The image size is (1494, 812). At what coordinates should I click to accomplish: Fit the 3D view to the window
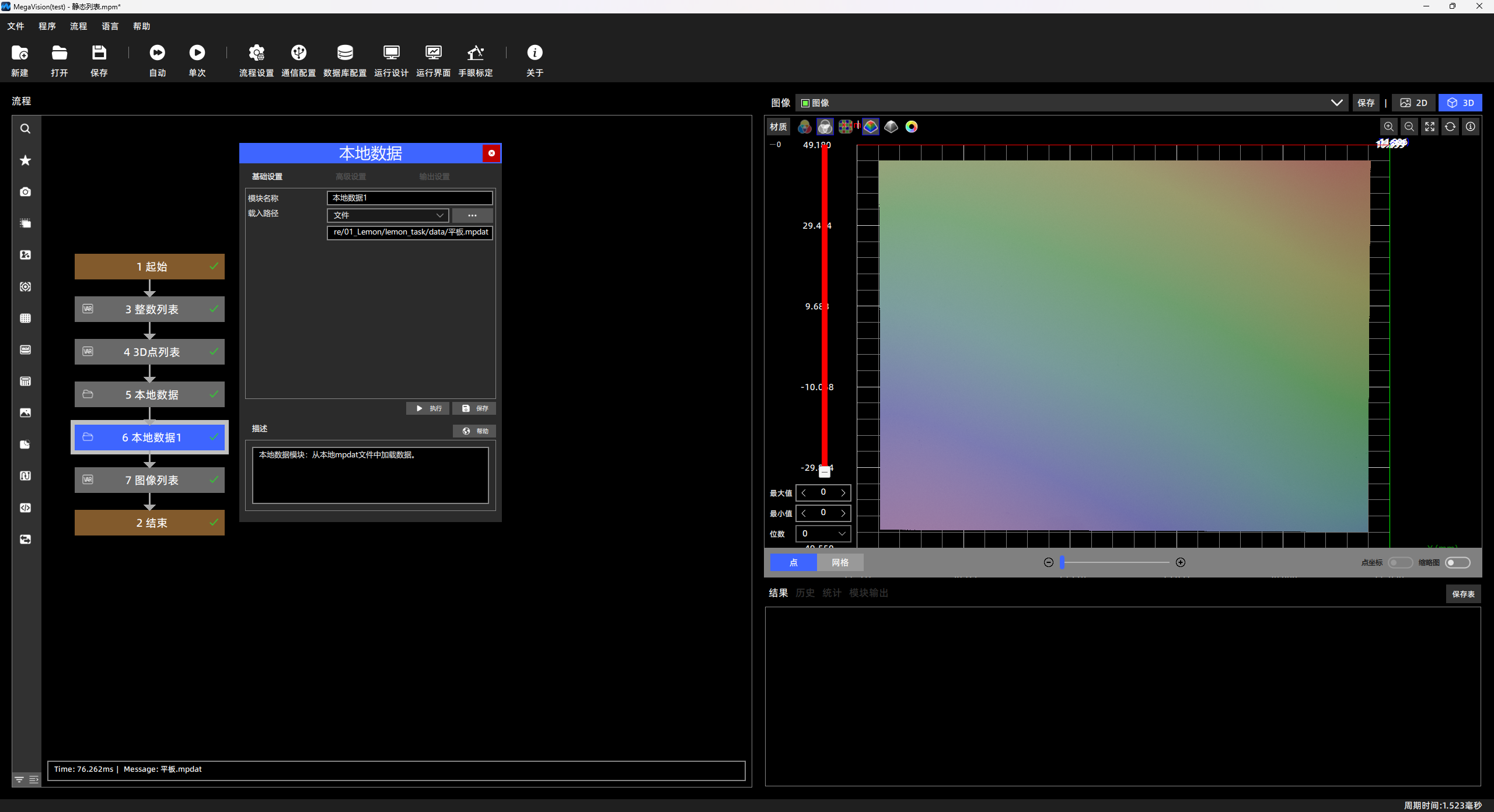(x=1430, y=127)
